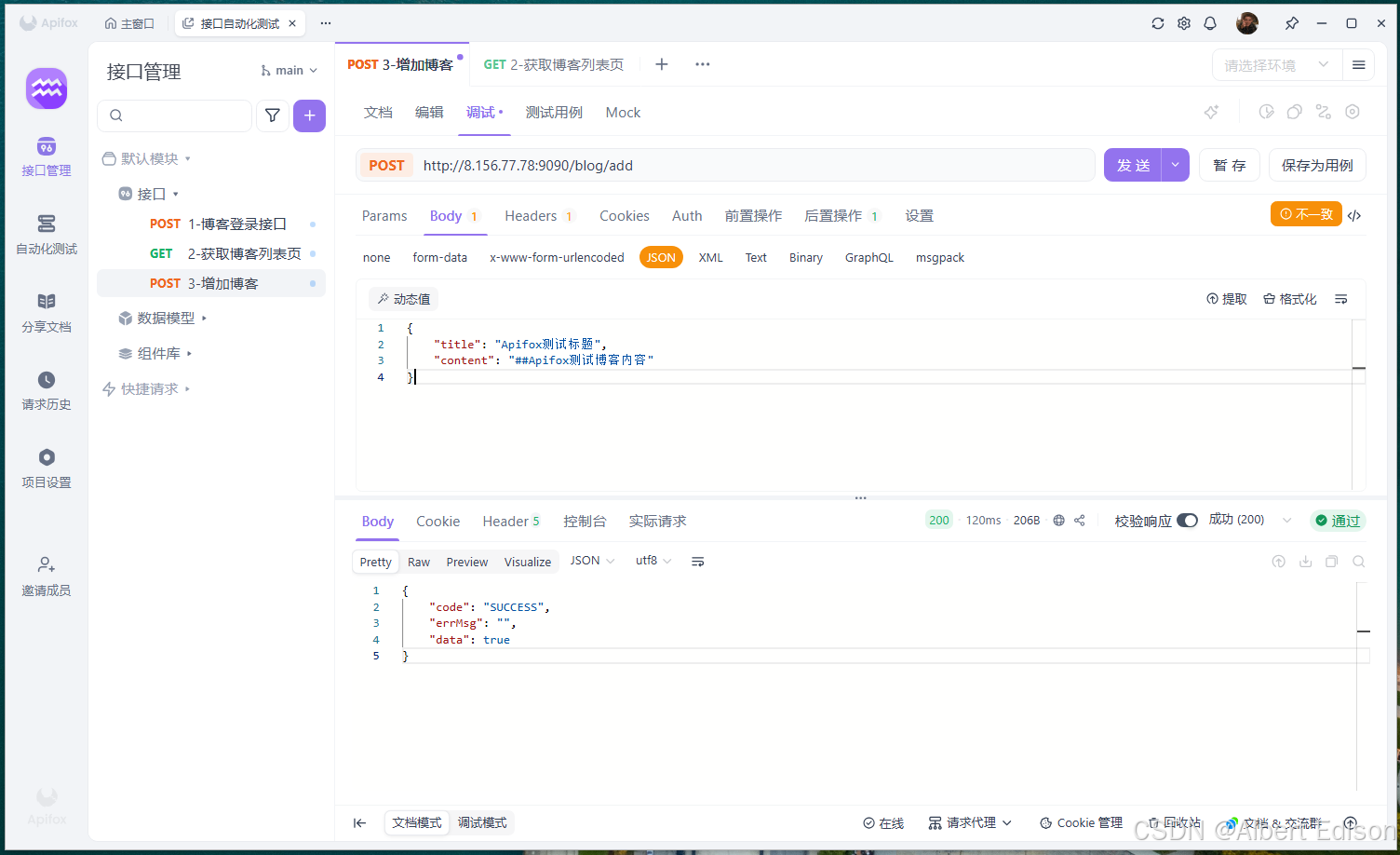Screen dimensions: 1400x855
Task: Switch to the Mock tab
Action: click(x=623, y=113)
